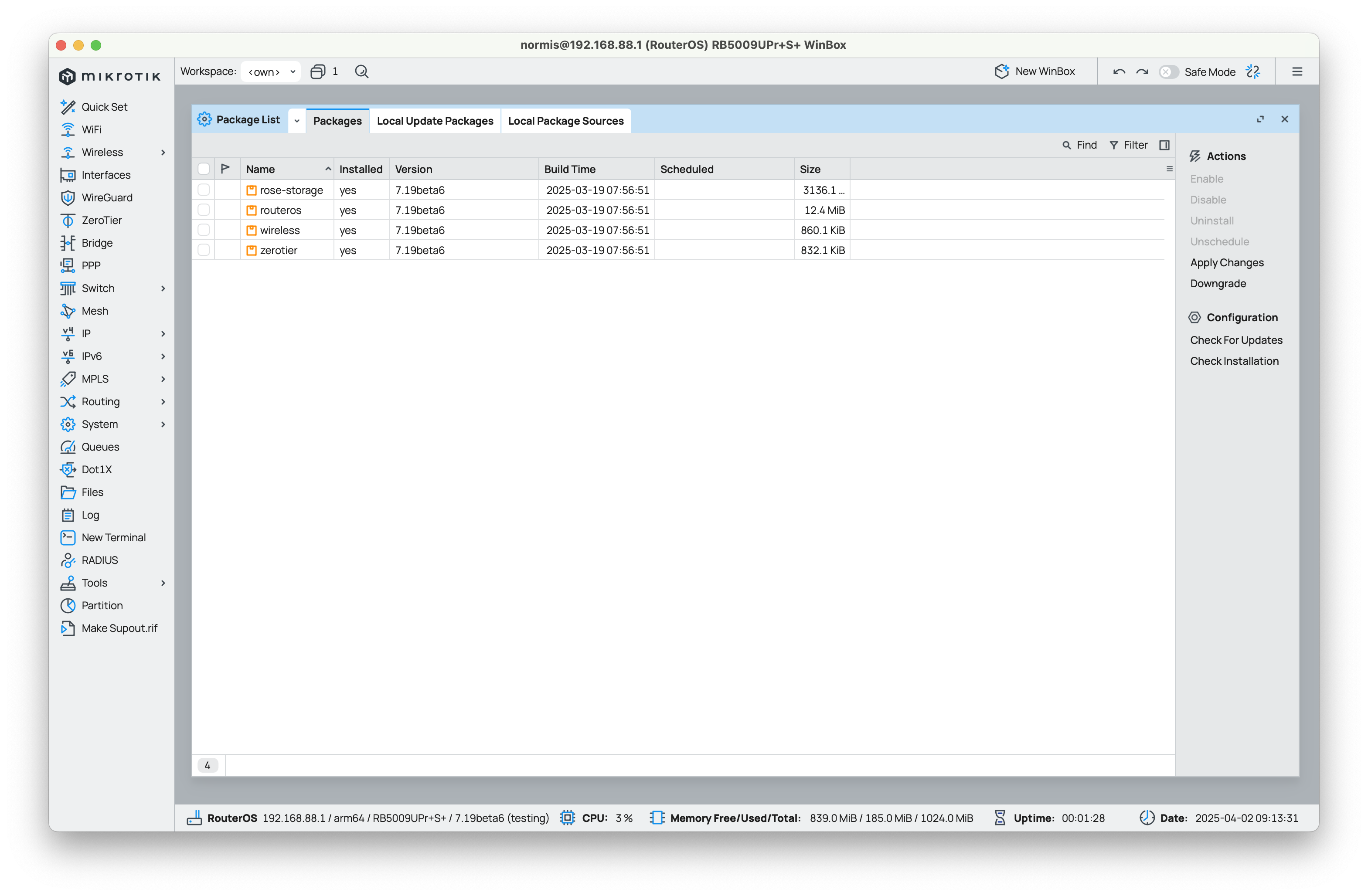Open the hamburger menu at top right
Viewport: 1368px width, 896px height.
pos(1297,71)
